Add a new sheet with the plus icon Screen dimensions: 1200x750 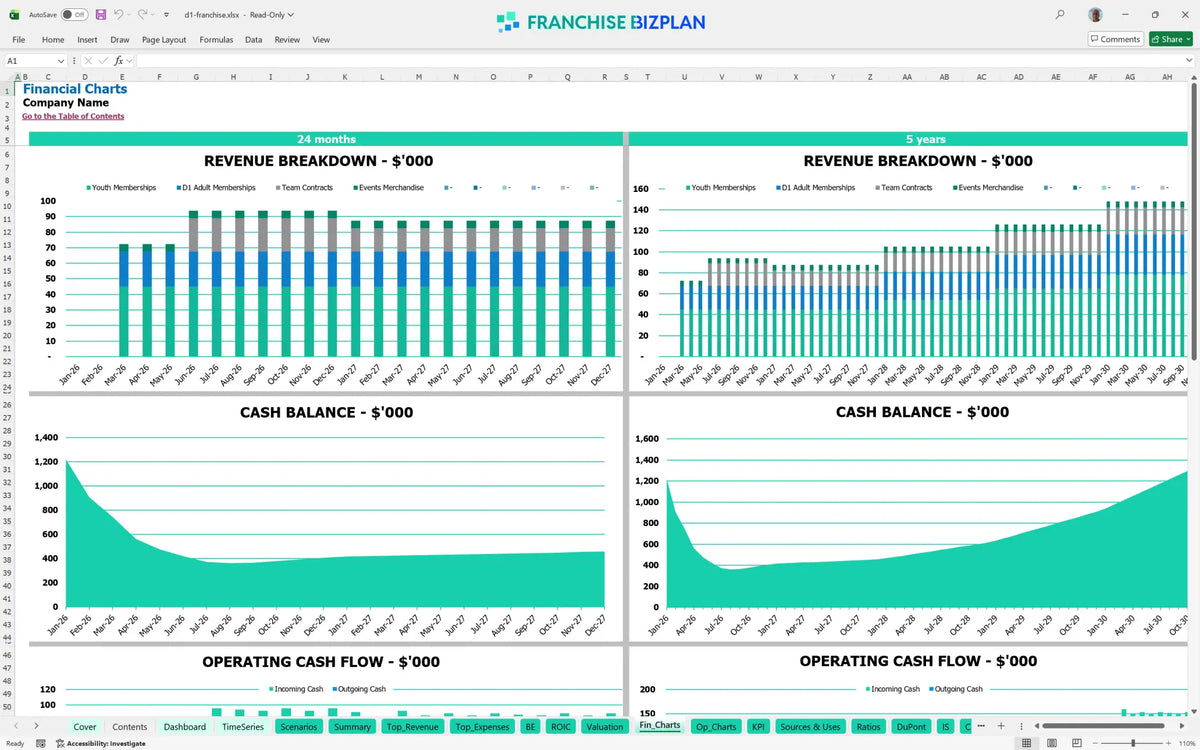tap(1001, 726)
